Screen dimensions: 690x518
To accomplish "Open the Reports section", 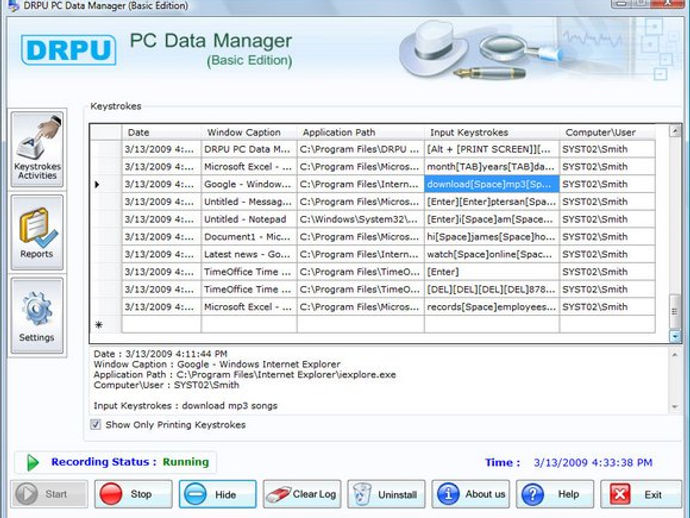I will click(x=37, y=232).
